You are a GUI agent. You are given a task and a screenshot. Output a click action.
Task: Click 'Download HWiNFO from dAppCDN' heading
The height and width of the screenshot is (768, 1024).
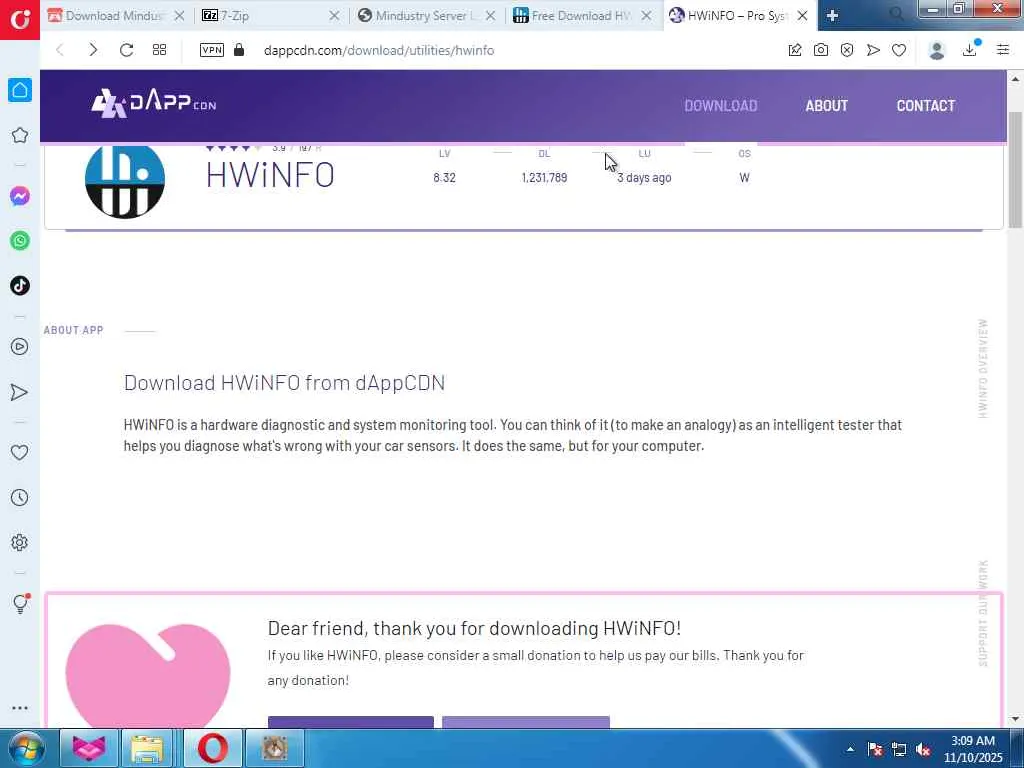[284, 383]
